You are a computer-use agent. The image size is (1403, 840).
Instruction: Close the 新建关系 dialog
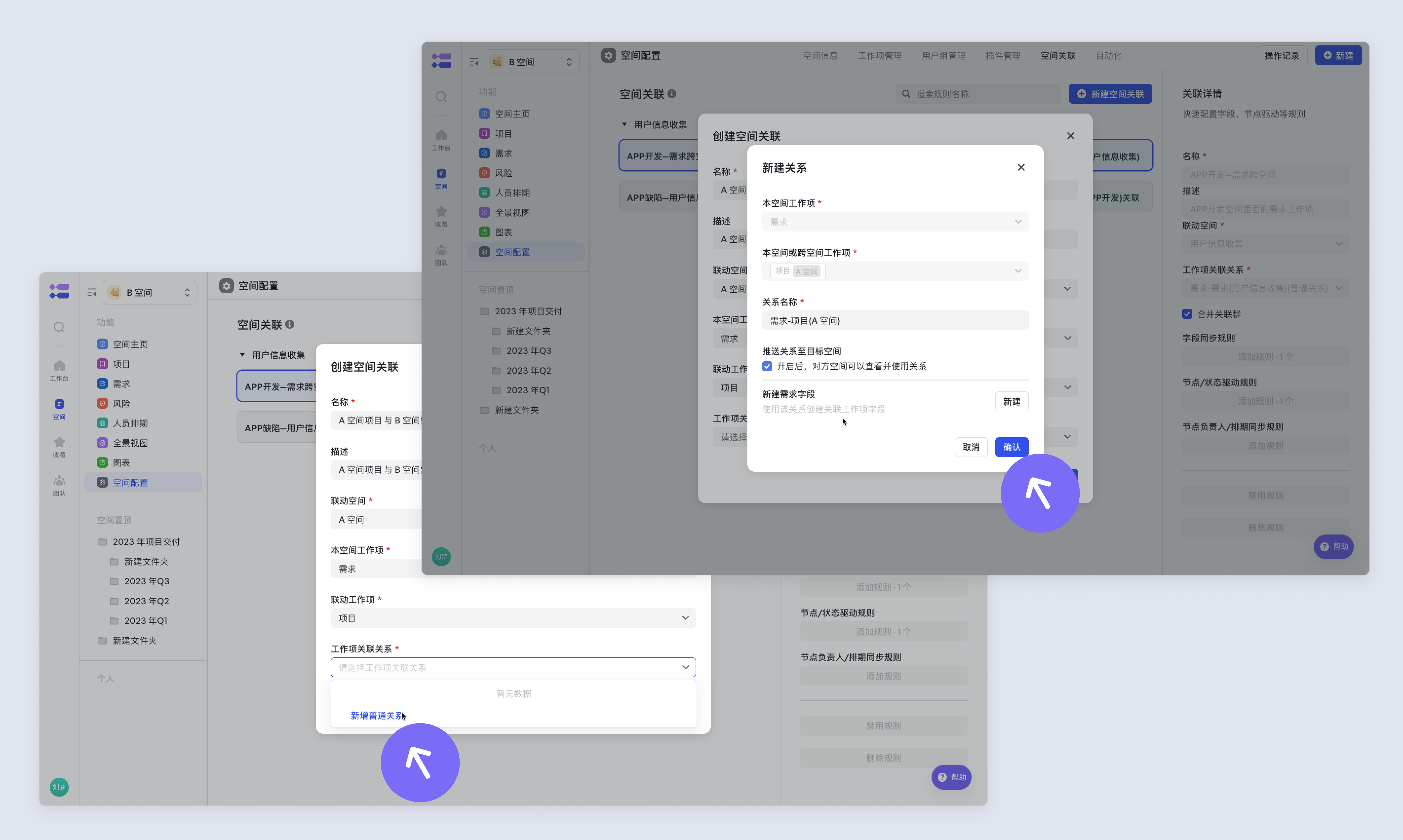coord(1021,168)
